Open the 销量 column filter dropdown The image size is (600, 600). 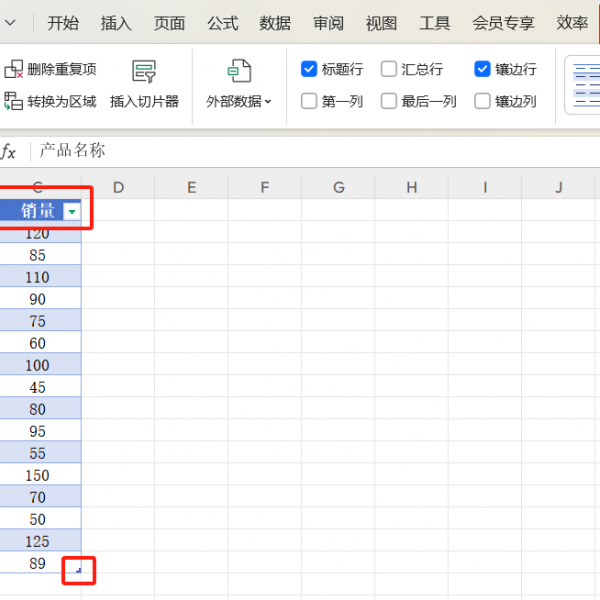[x=71, y=211]
